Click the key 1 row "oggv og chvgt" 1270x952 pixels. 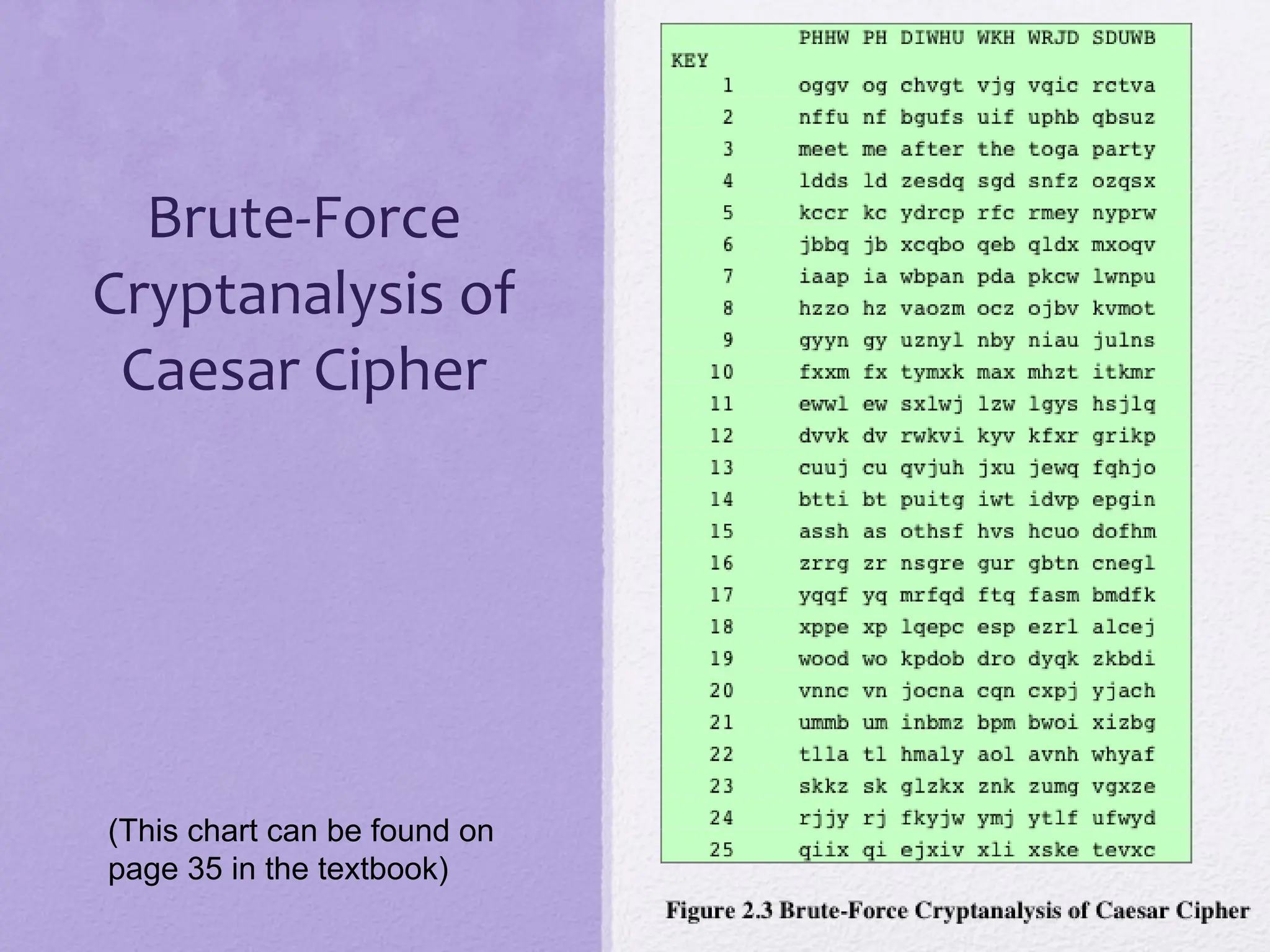938,86
